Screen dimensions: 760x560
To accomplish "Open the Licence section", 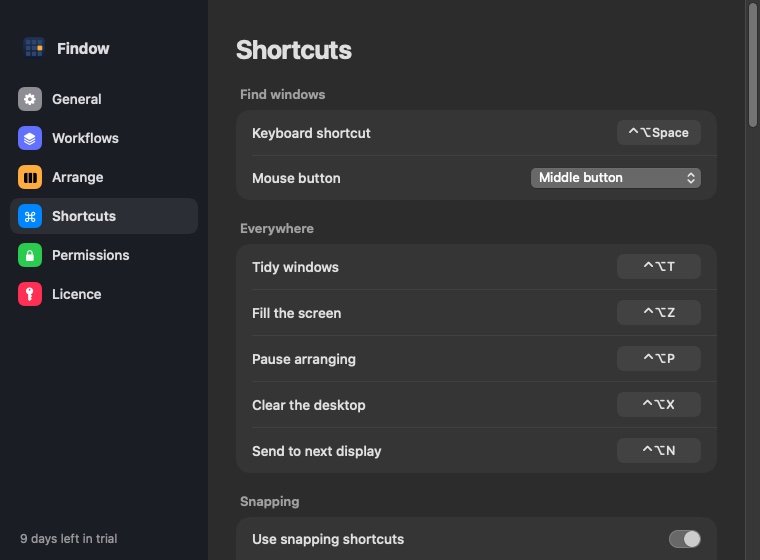I will point(104,294).
